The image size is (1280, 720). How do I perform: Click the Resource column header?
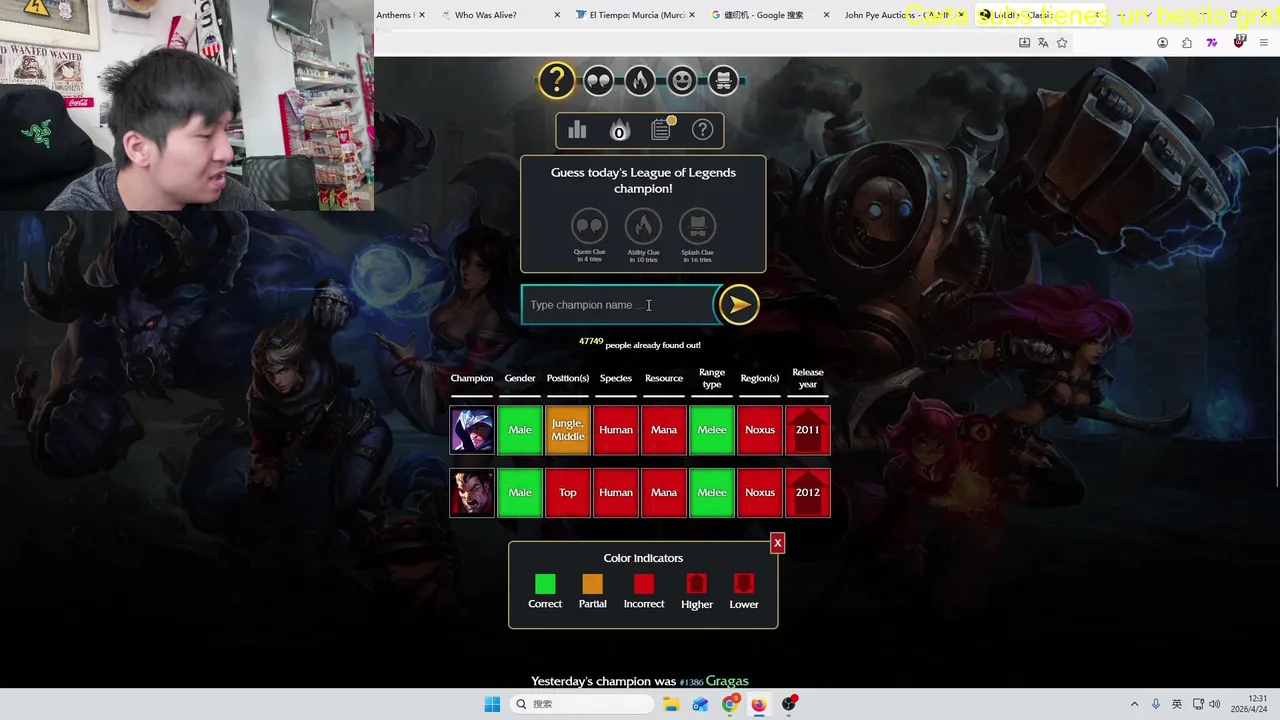664,378
